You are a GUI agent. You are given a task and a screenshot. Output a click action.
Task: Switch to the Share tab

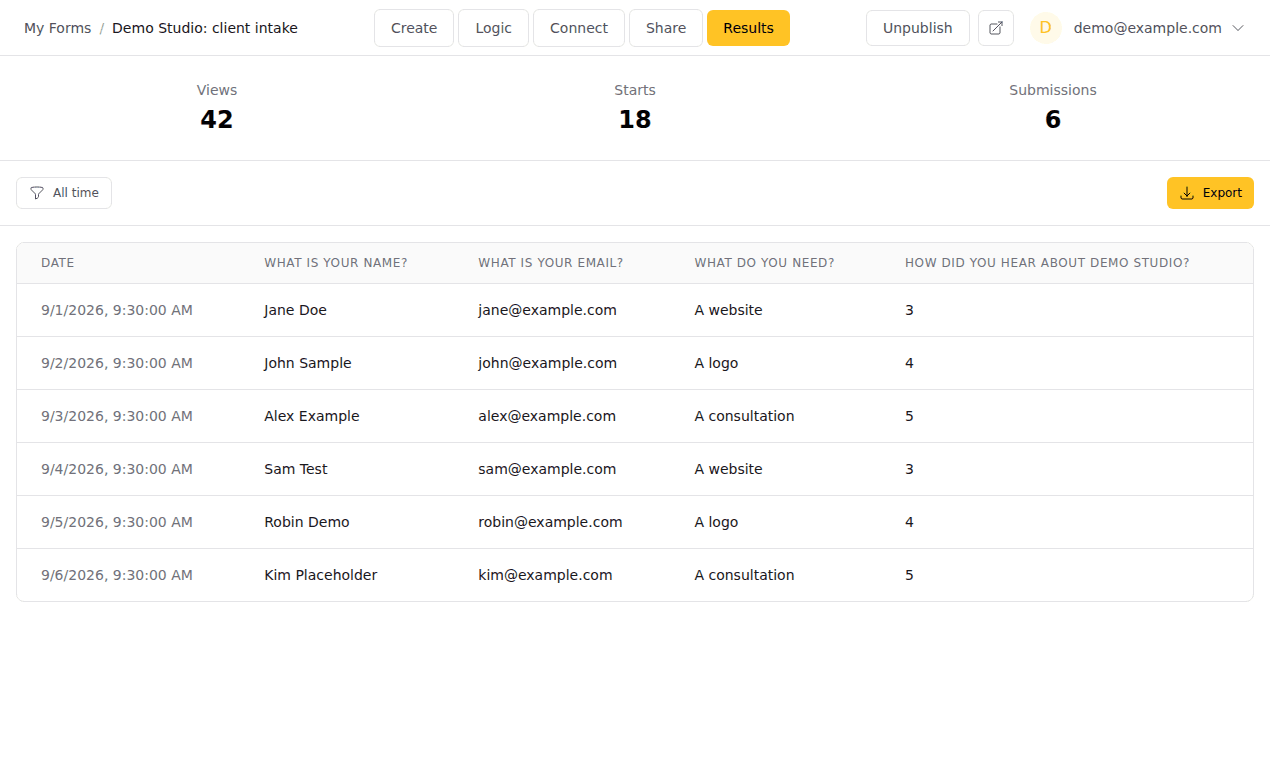point(666,28)
